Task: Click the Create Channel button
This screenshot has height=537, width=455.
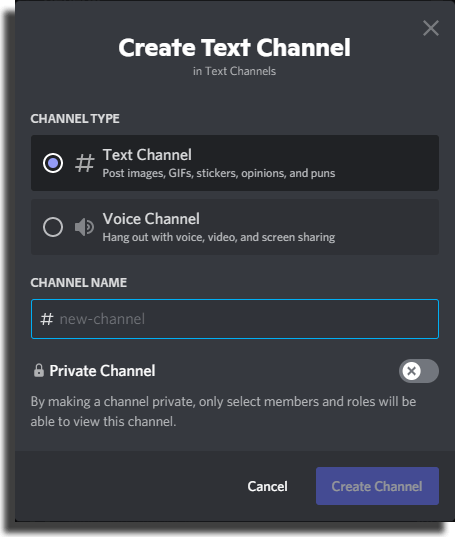Action: pos(377,486)
